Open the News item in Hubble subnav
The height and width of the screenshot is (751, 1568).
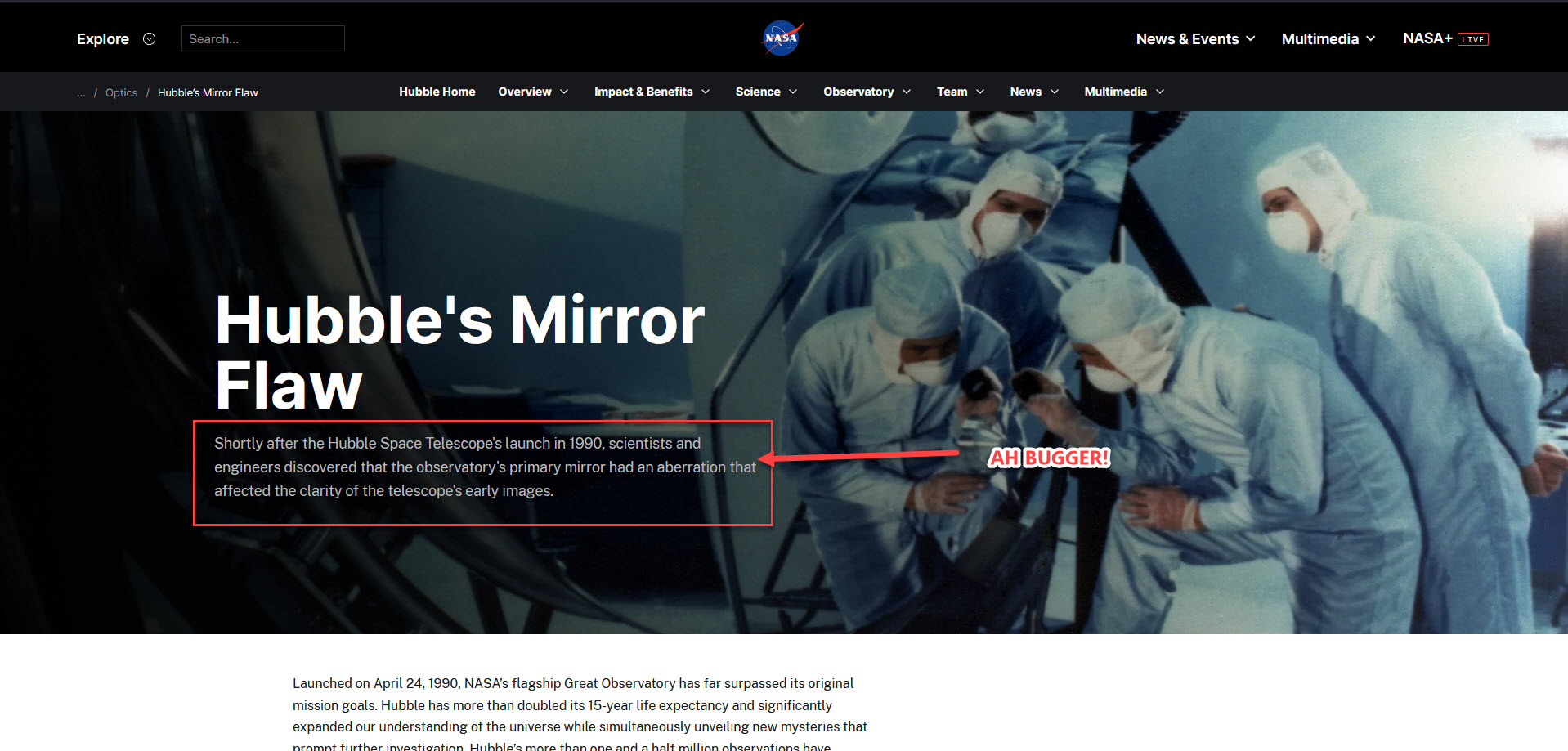[1025, 92]
